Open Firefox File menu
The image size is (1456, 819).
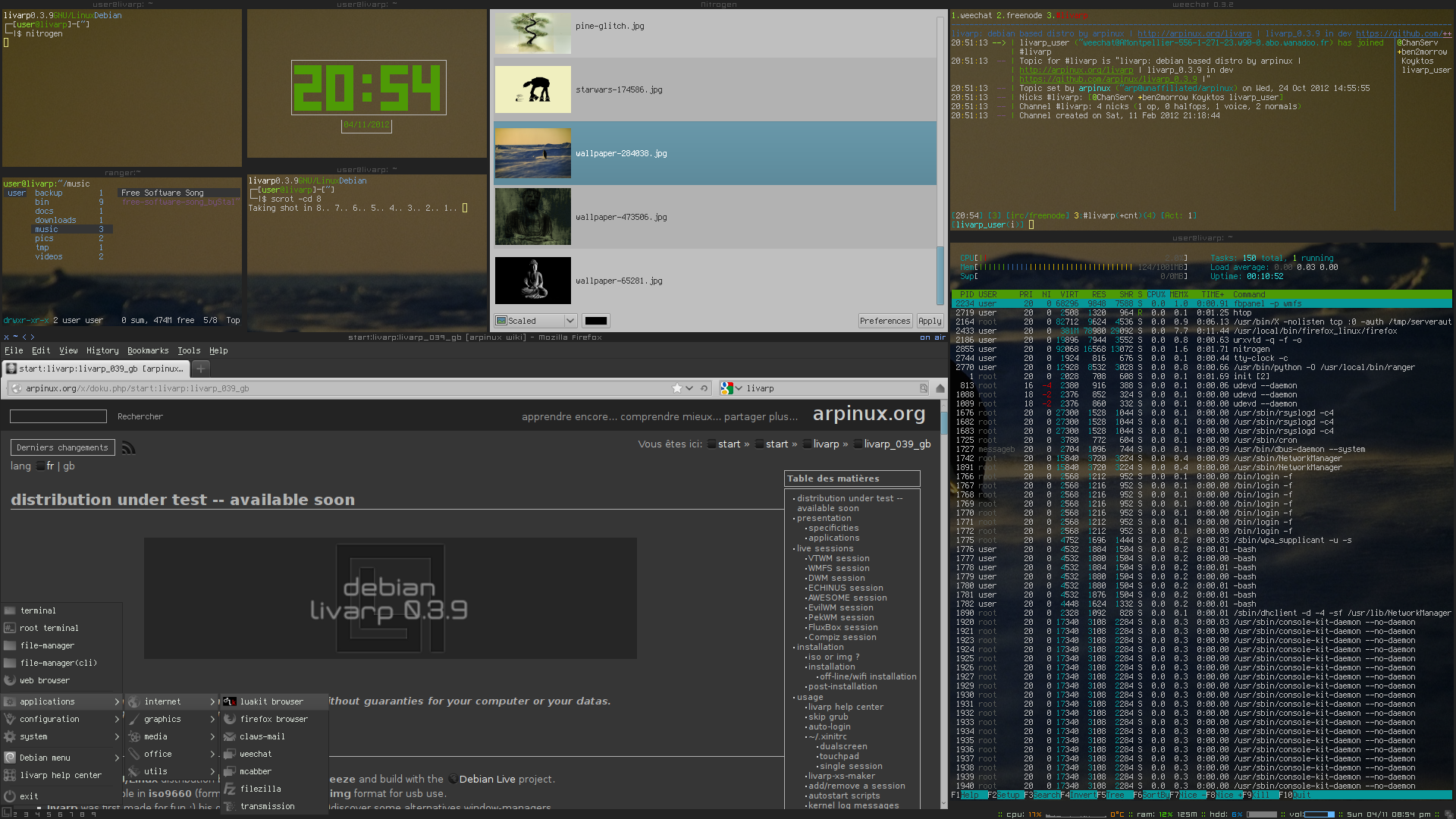coord(14,350)
